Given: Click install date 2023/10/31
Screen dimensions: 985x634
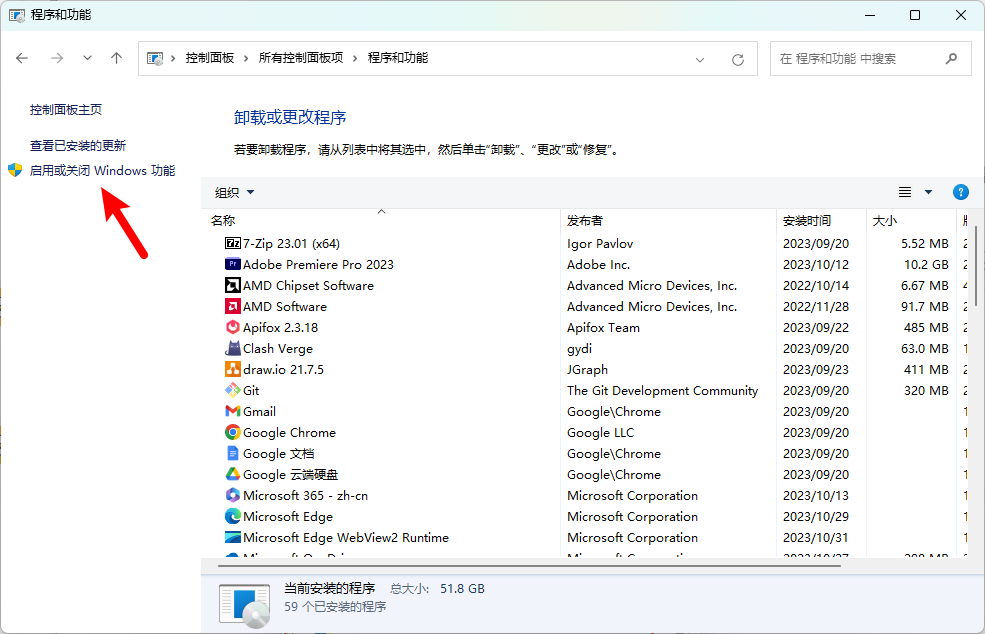Looking at the screenshot, I should pos(815,537).
